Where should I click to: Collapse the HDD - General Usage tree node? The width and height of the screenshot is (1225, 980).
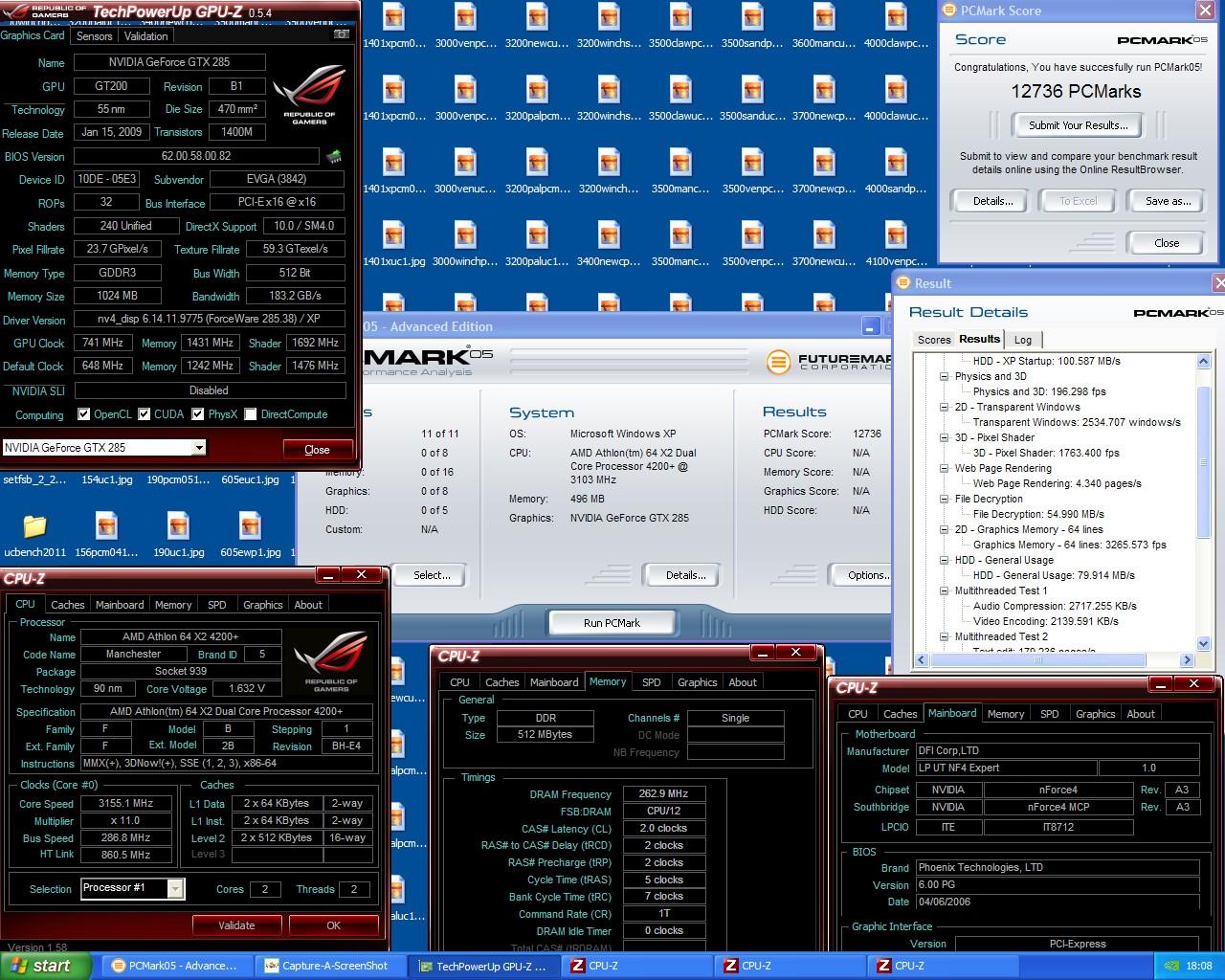point(944,560)
